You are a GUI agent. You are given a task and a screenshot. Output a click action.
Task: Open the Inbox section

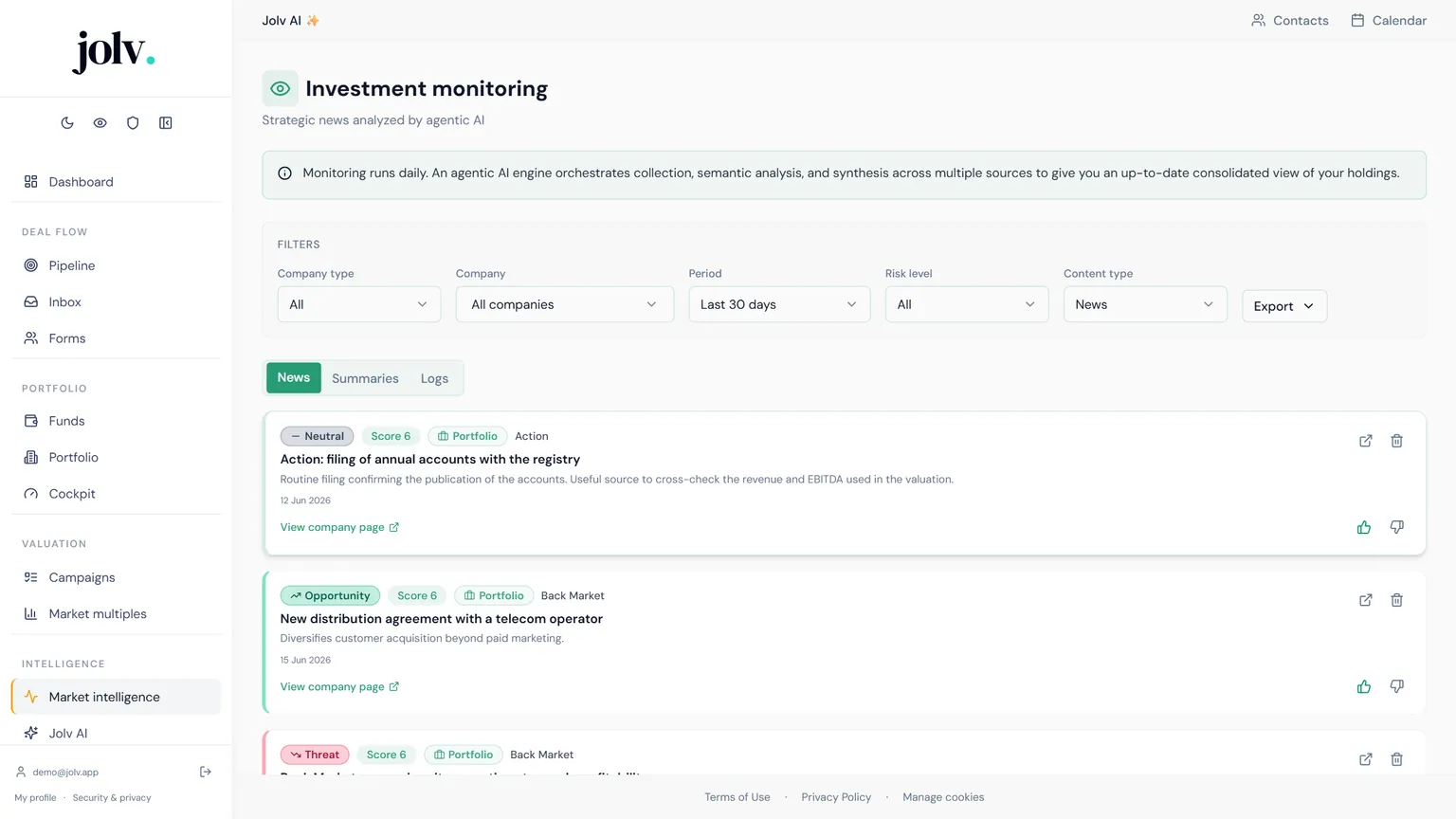tap(116, 302)
